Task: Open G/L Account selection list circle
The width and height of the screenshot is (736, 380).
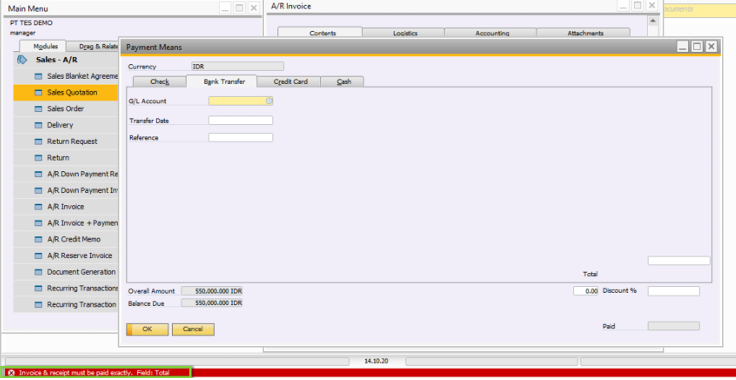Action: pos(269,101)
